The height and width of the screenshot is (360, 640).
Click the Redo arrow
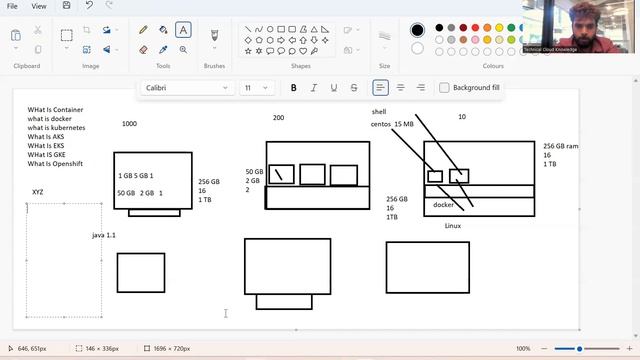pos(109,5)
